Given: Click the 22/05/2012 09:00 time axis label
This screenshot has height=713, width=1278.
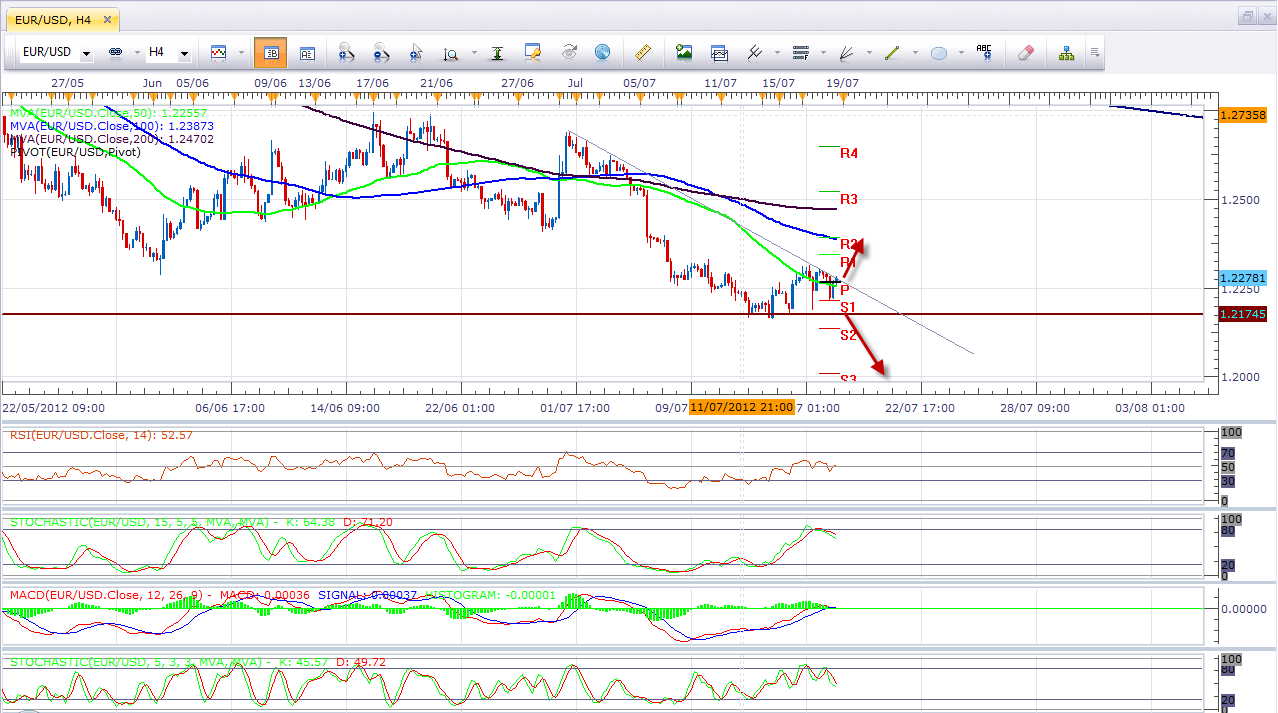Looking at the screenshot, I should click(54, 408).
